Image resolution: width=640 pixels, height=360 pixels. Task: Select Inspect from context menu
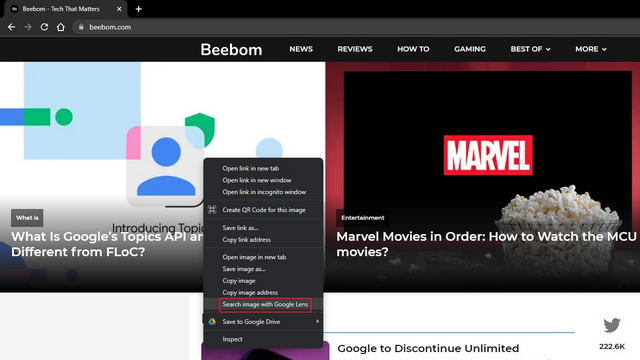(x=263, y=339)
